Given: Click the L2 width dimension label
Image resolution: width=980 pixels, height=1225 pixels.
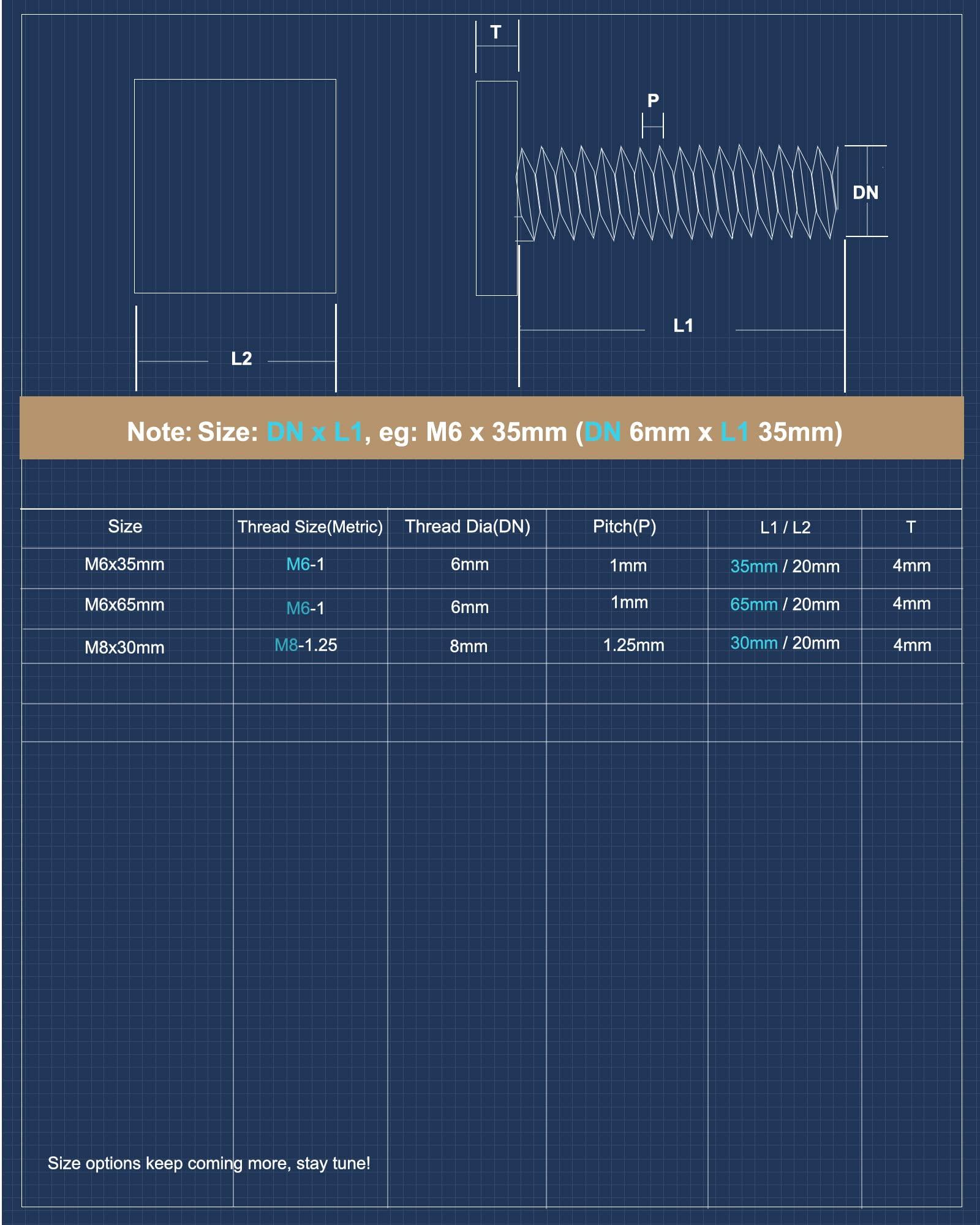Looking at the screenshot, I should pyautogui.click(x=241, y=359).
